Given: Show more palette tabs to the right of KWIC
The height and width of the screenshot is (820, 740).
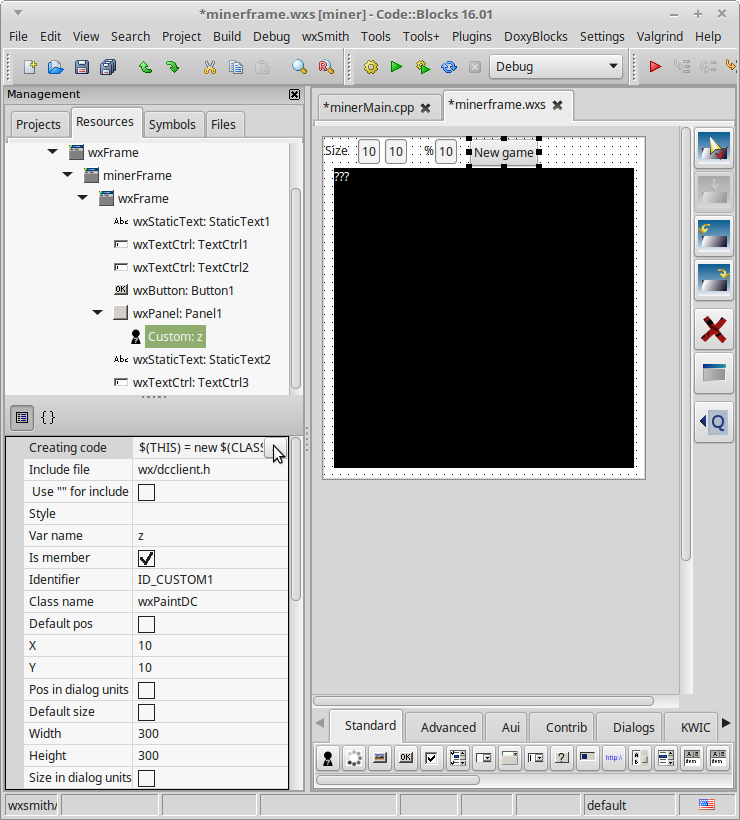Looking at the screenshot, I should tap(726, 723).
